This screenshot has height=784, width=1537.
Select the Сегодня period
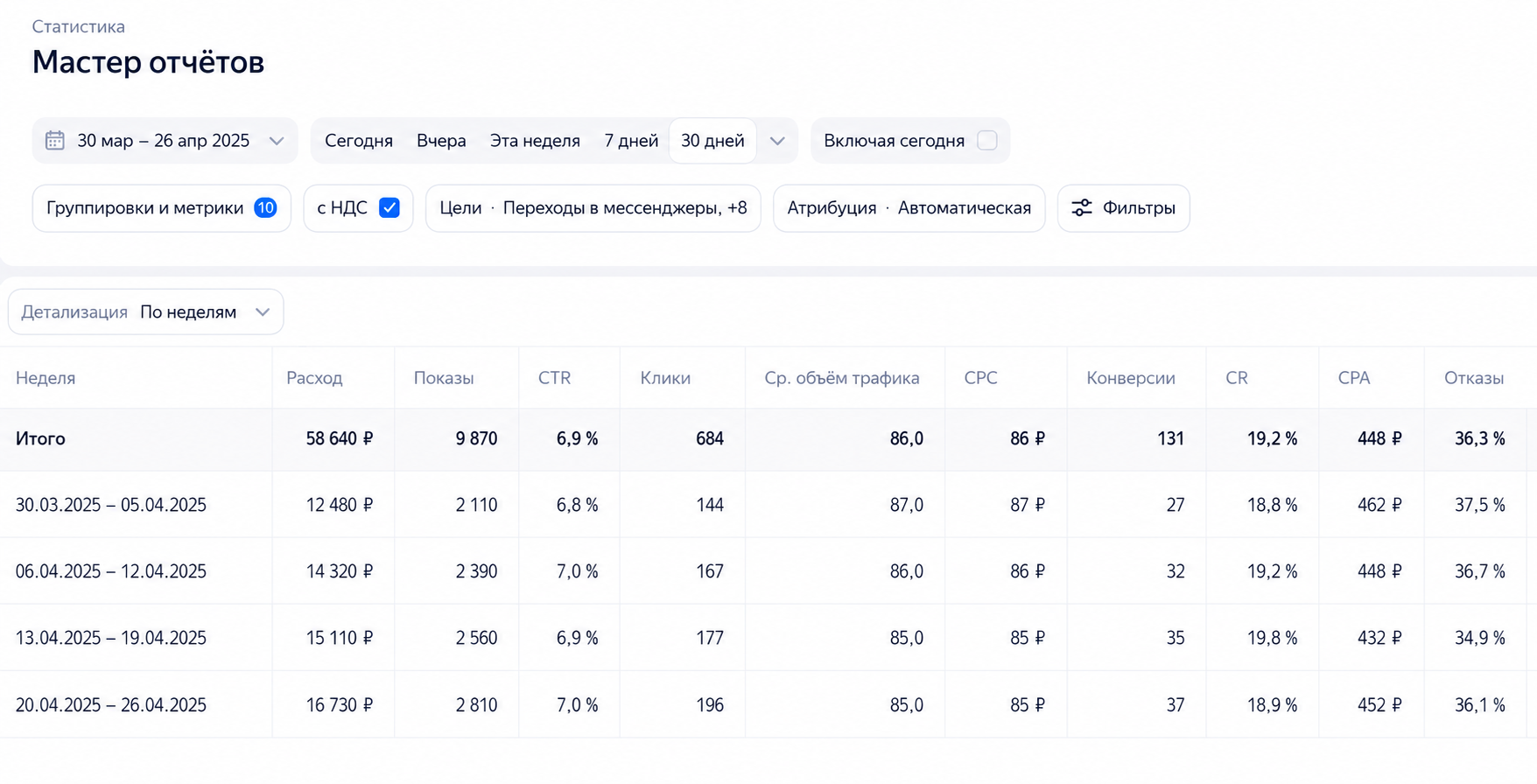(x=359, y=141)
